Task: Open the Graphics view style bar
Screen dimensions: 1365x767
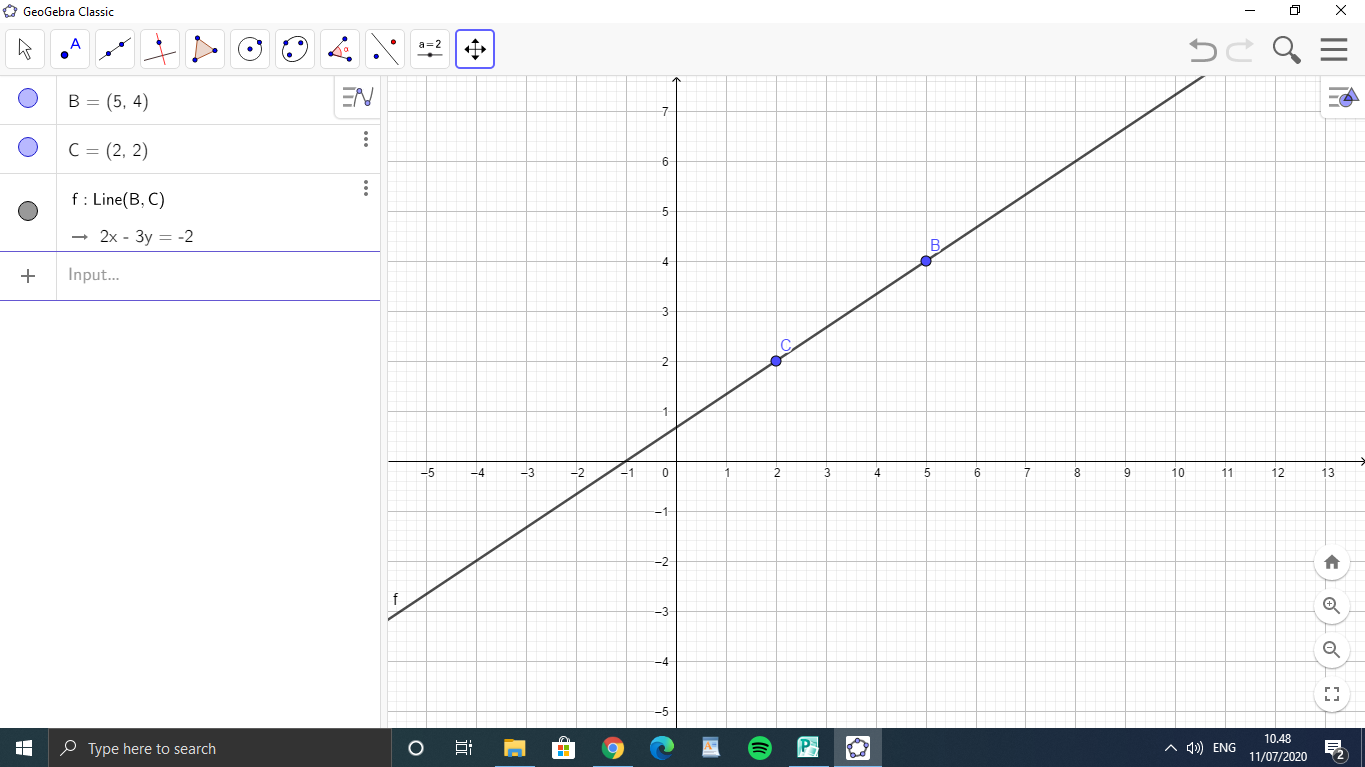Action: 1343,97
